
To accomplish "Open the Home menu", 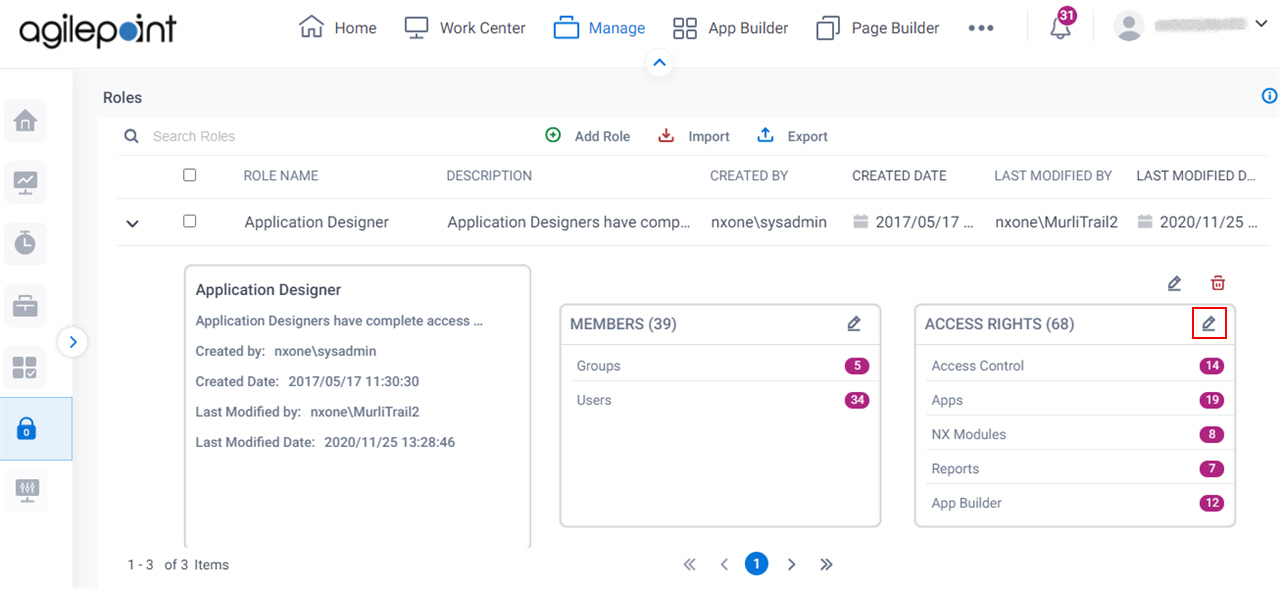I will tap(338, 28).
